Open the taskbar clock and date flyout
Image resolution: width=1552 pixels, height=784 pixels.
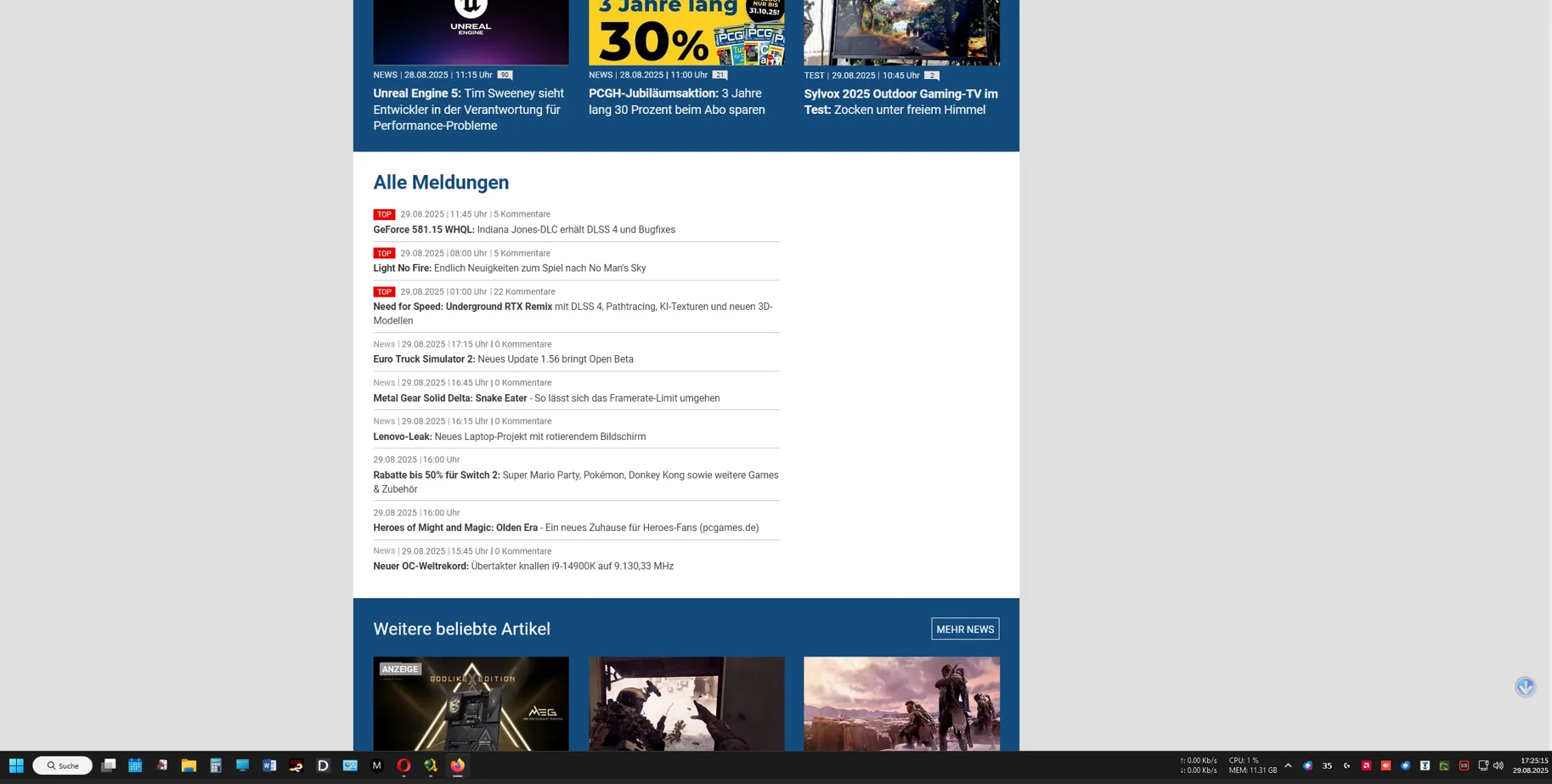click(1530, 765)
